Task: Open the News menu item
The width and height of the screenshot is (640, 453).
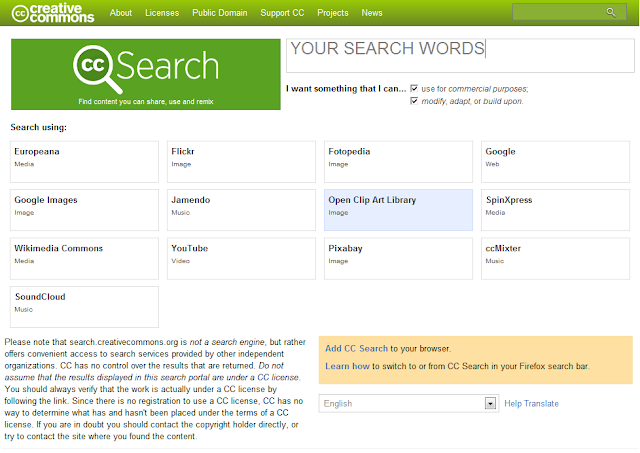Action: (372, 13)
